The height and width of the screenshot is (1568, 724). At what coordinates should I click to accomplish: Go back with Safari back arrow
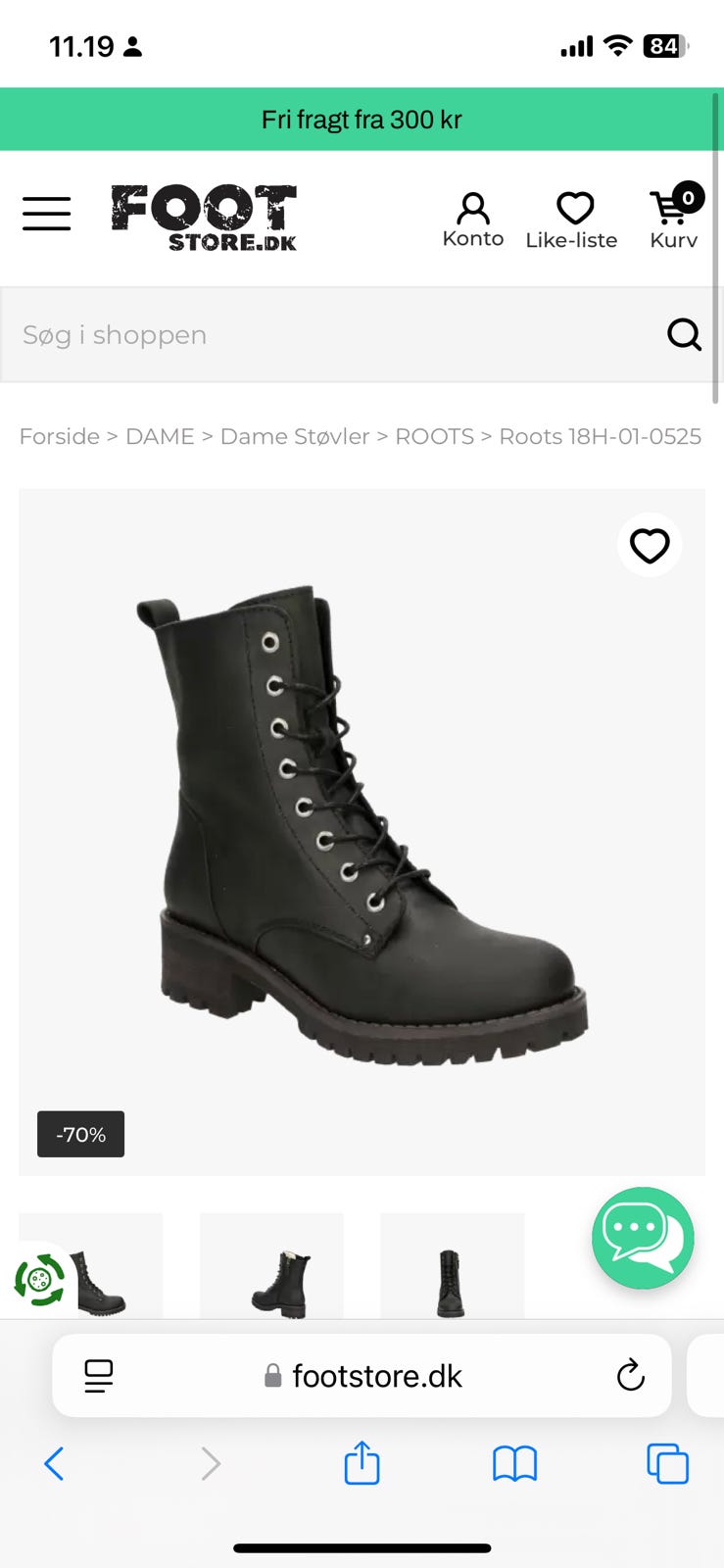pyautogui.click(x=54, y=1464)
